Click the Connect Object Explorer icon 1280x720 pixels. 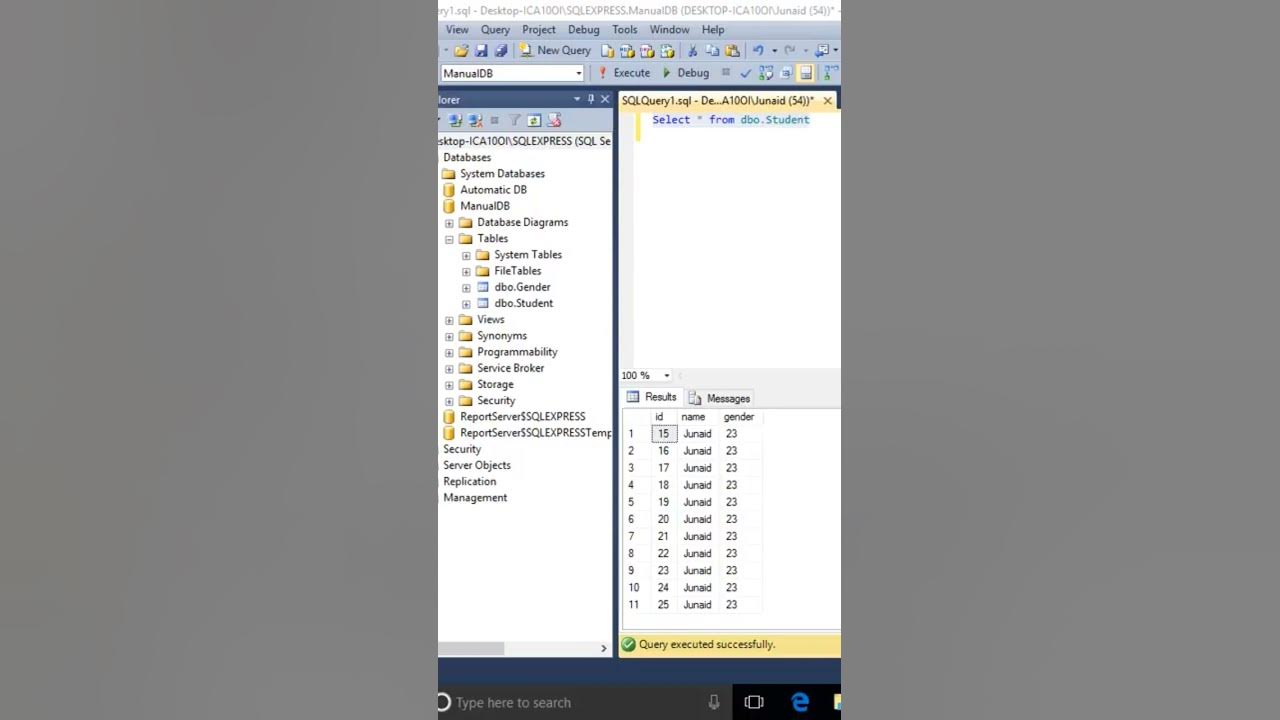tap(455, 120)
